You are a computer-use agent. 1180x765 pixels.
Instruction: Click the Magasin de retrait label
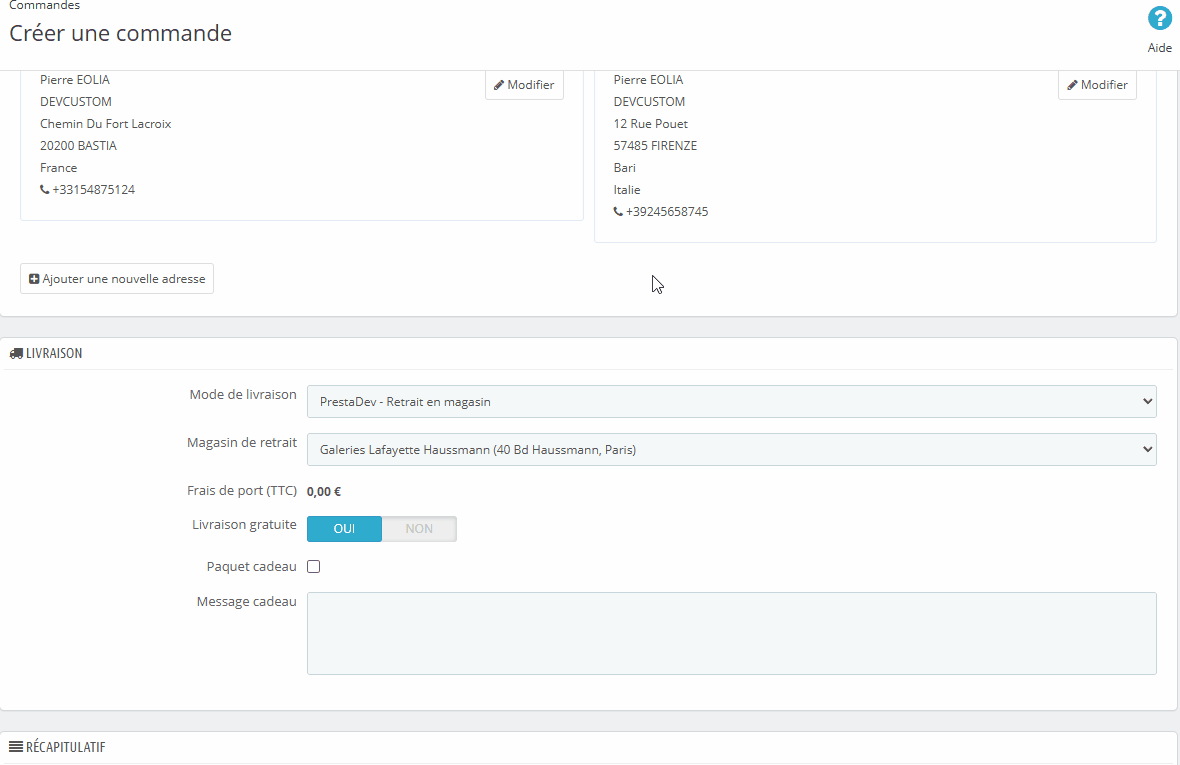coord(242,443)
